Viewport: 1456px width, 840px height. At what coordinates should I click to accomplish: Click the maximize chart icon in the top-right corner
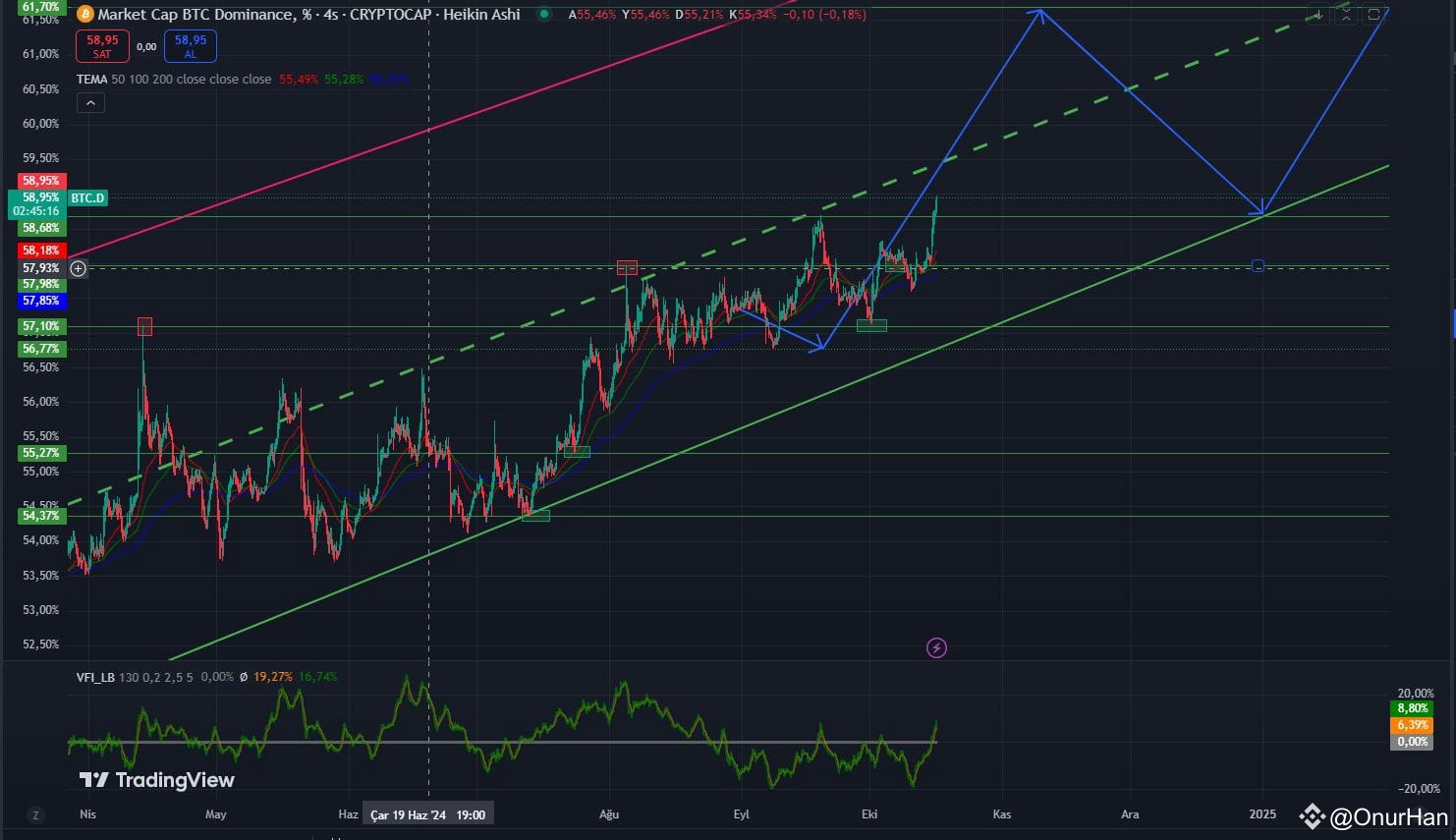click(x=1375, y=14)
